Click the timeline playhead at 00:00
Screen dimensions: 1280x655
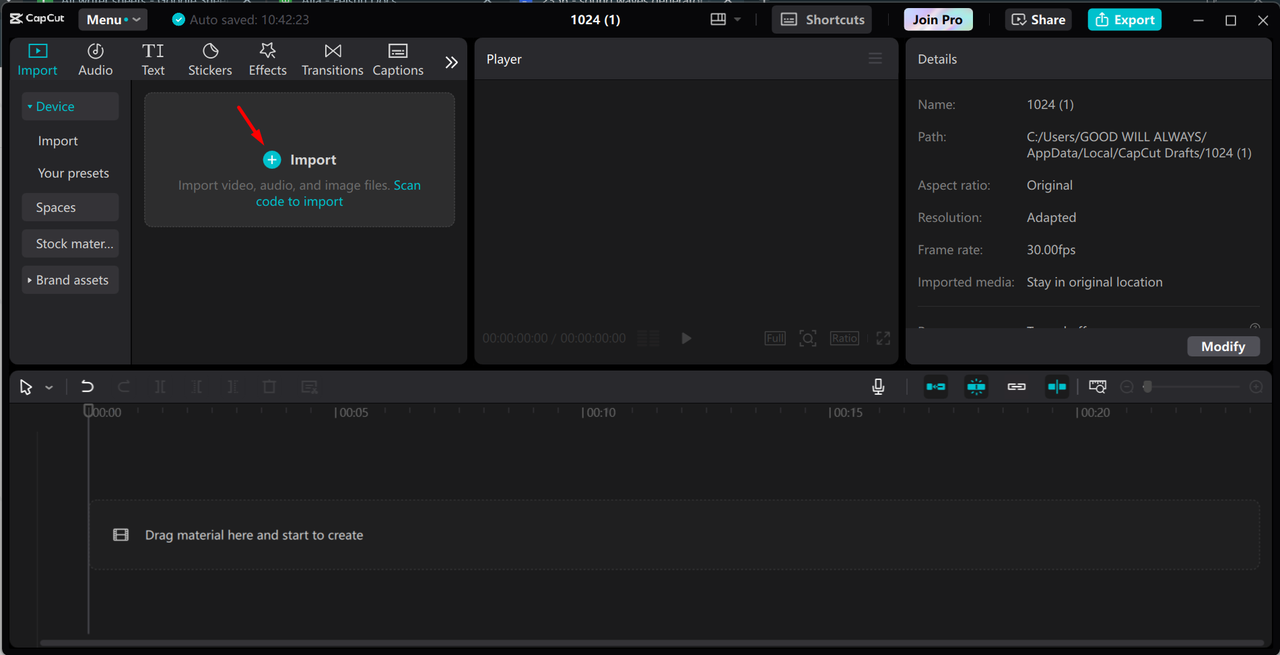88,410
